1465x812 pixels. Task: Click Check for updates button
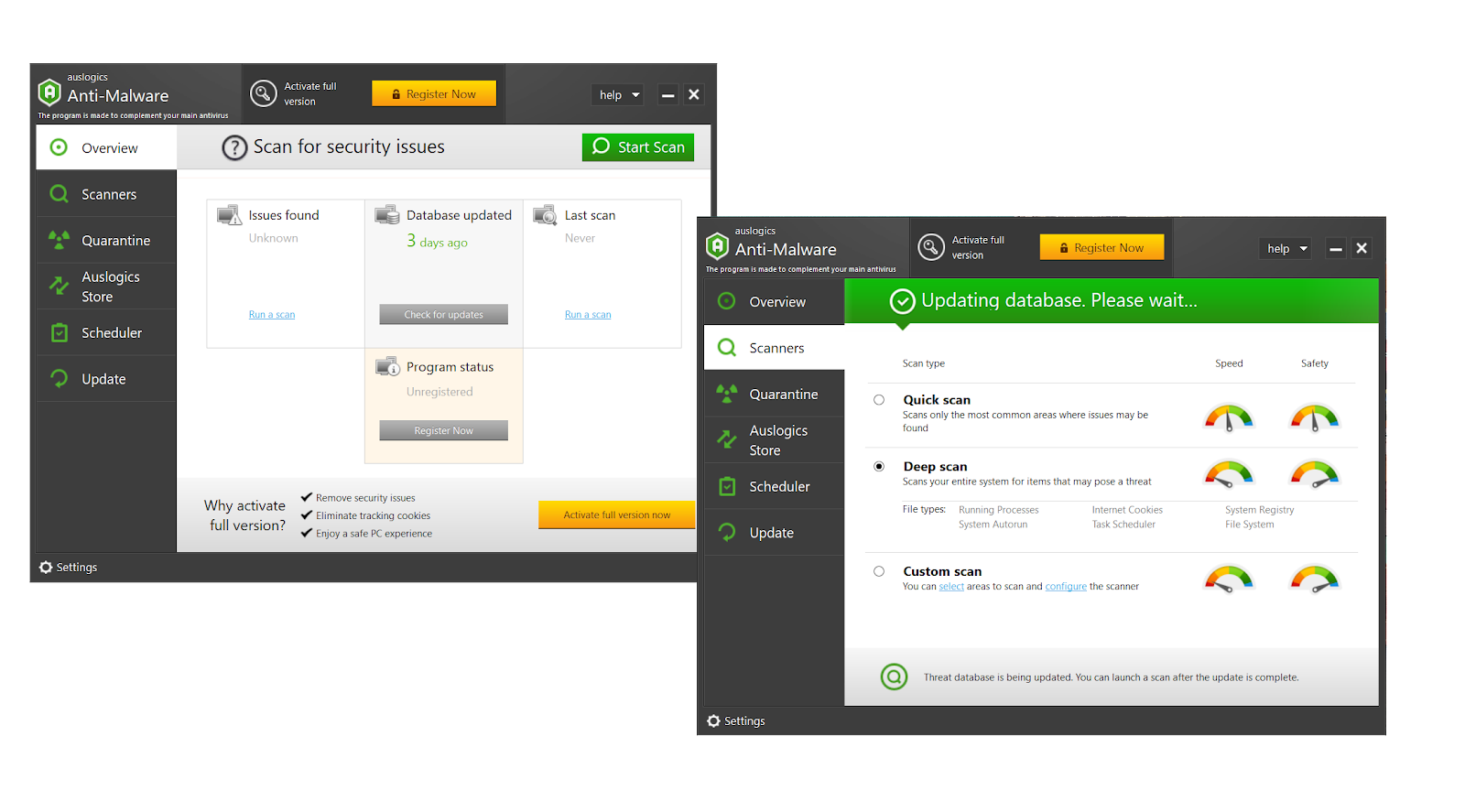444,314
